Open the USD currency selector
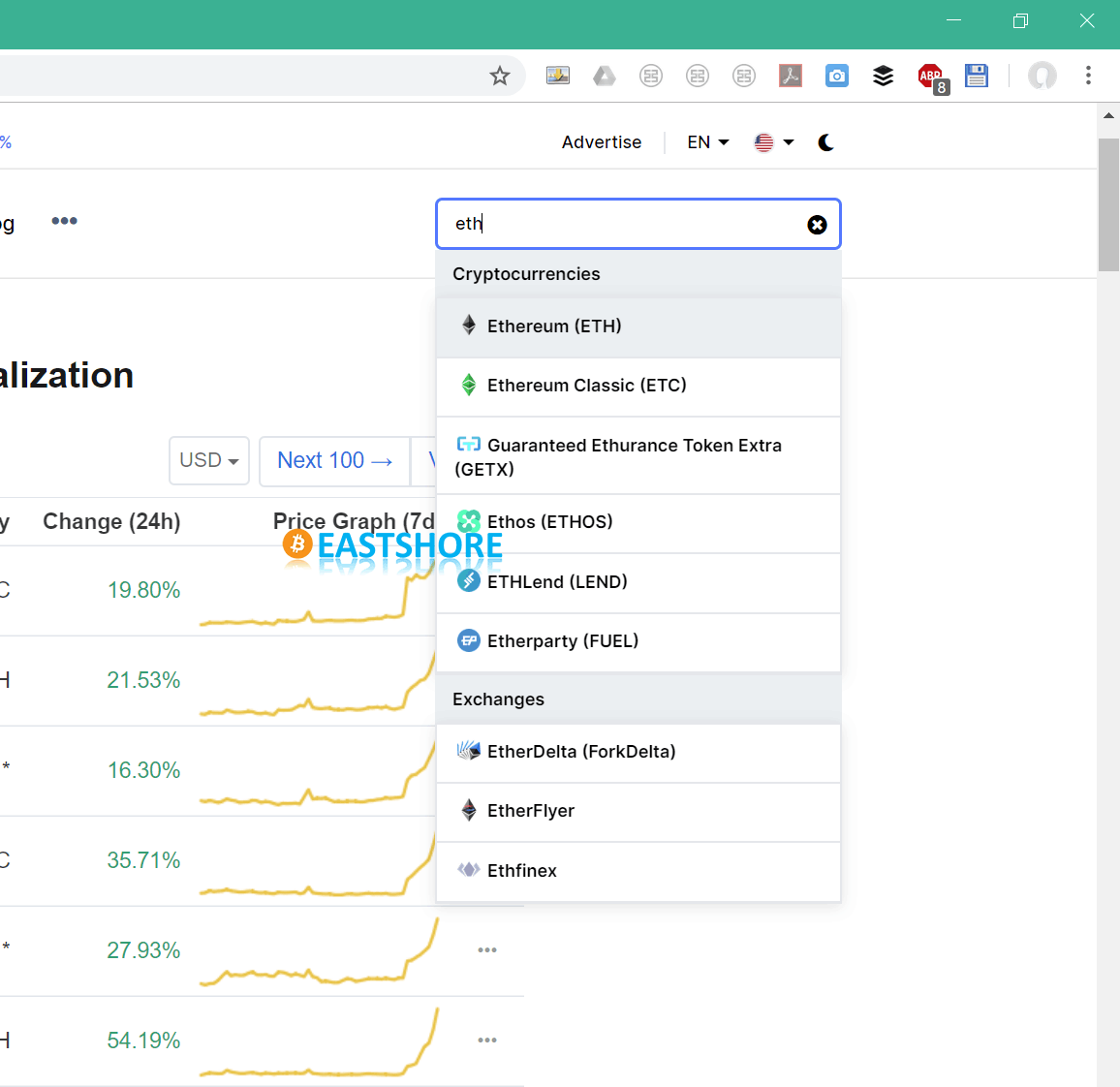Image resolution: width=1120 pixels, height=1087 pixels. tap(209, 460)
